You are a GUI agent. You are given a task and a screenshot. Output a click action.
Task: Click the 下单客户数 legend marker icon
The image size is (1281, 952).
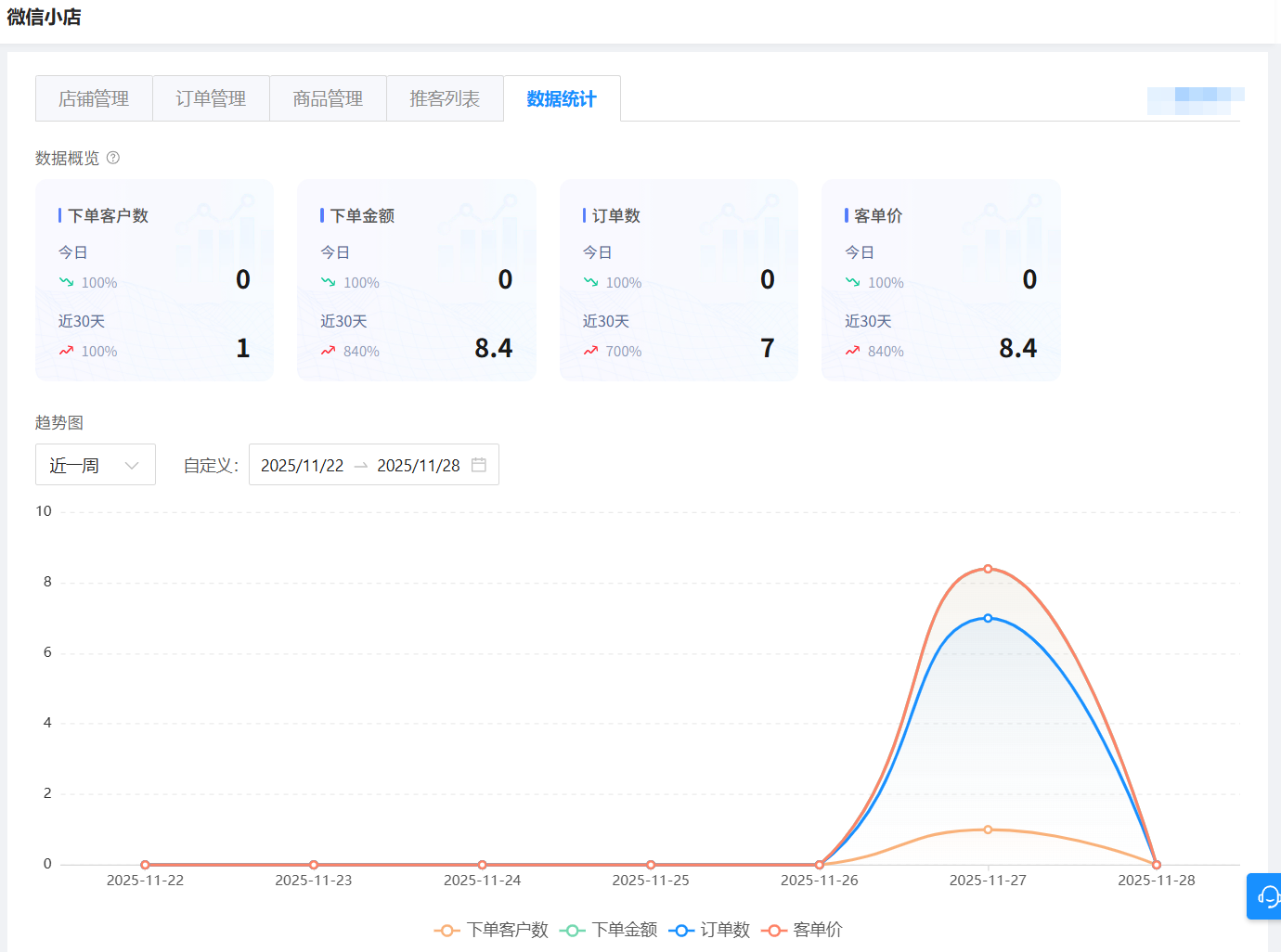pos(446,930)
